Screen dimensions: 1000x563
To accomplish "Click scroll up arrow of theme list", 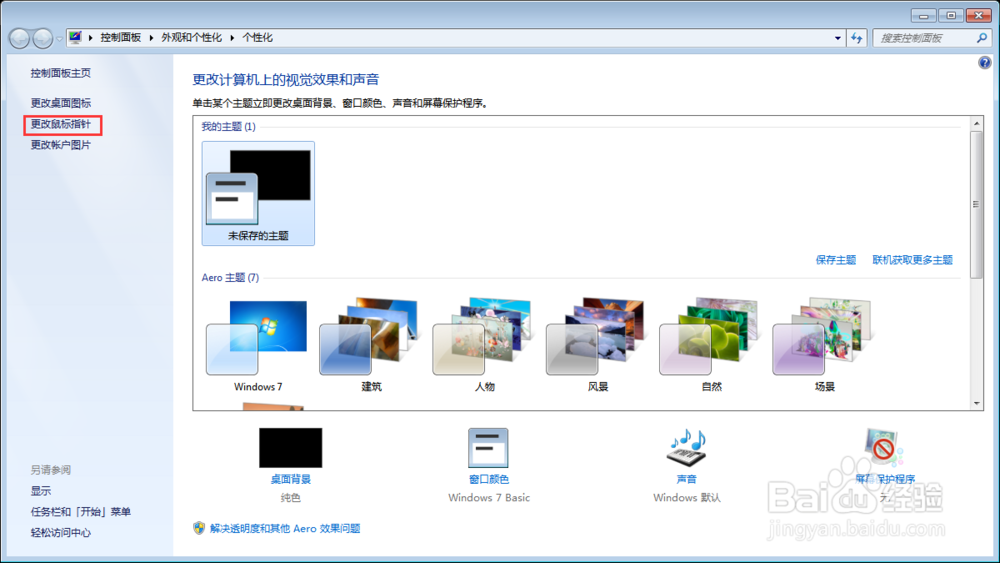I will click(x=976, y=123).
